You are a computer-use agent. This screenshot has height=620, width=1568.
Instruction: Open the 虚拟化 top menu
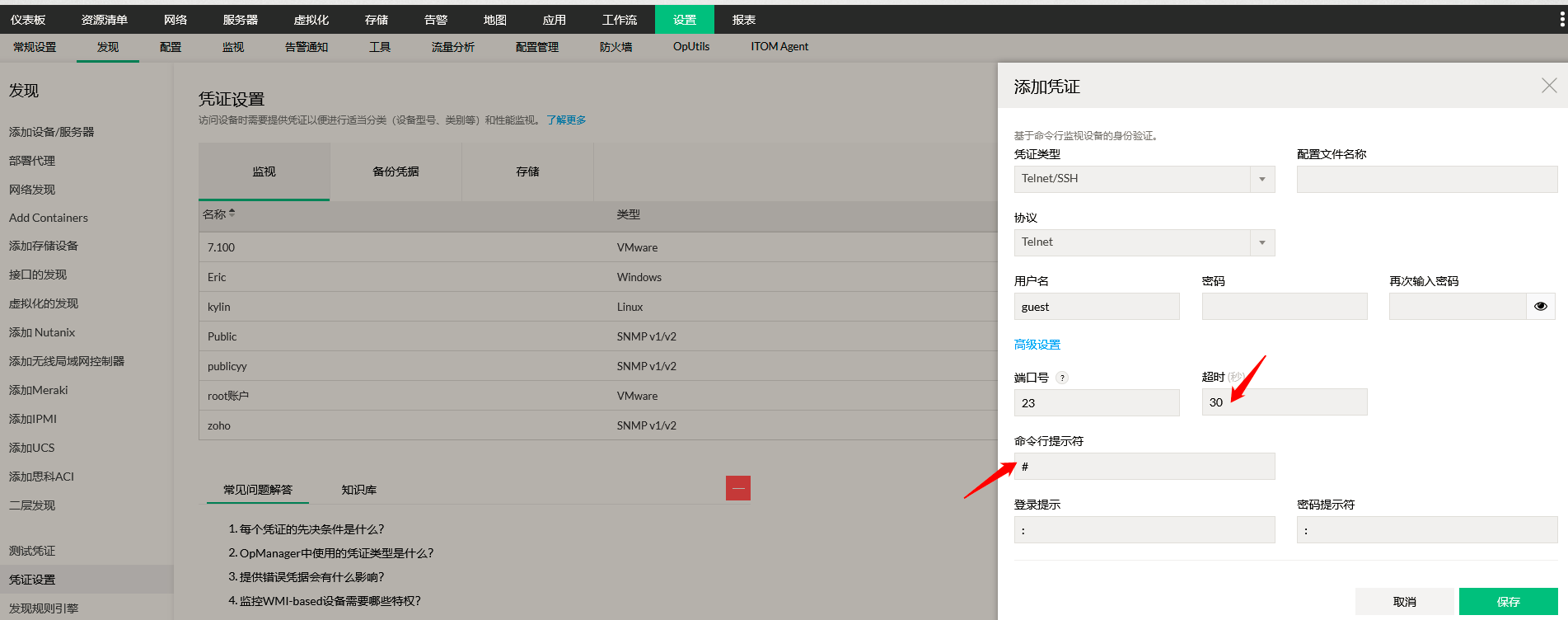click(x=311, y=20)
